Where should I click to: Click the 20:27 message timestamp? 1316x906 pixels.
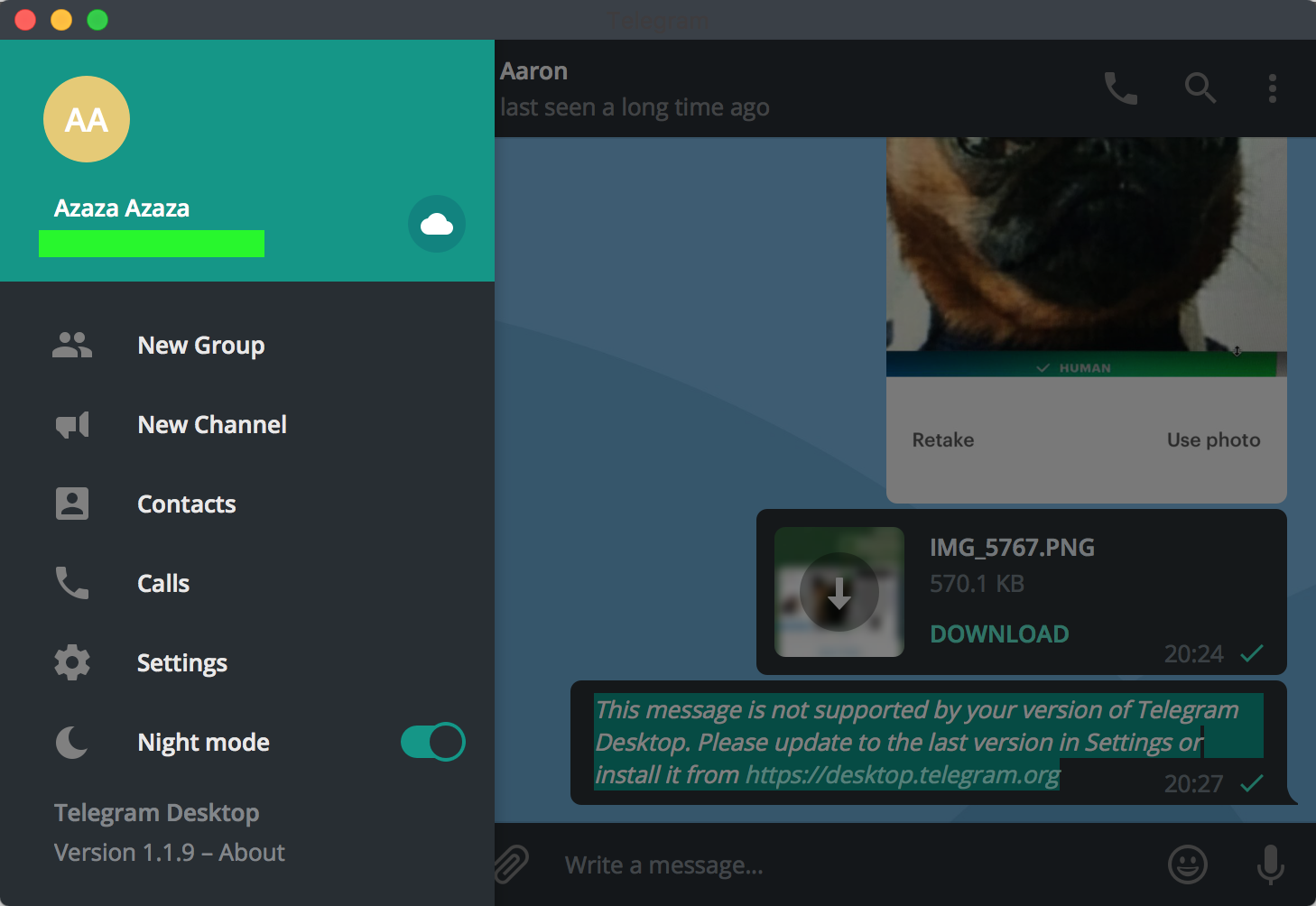click(1193, 783)
